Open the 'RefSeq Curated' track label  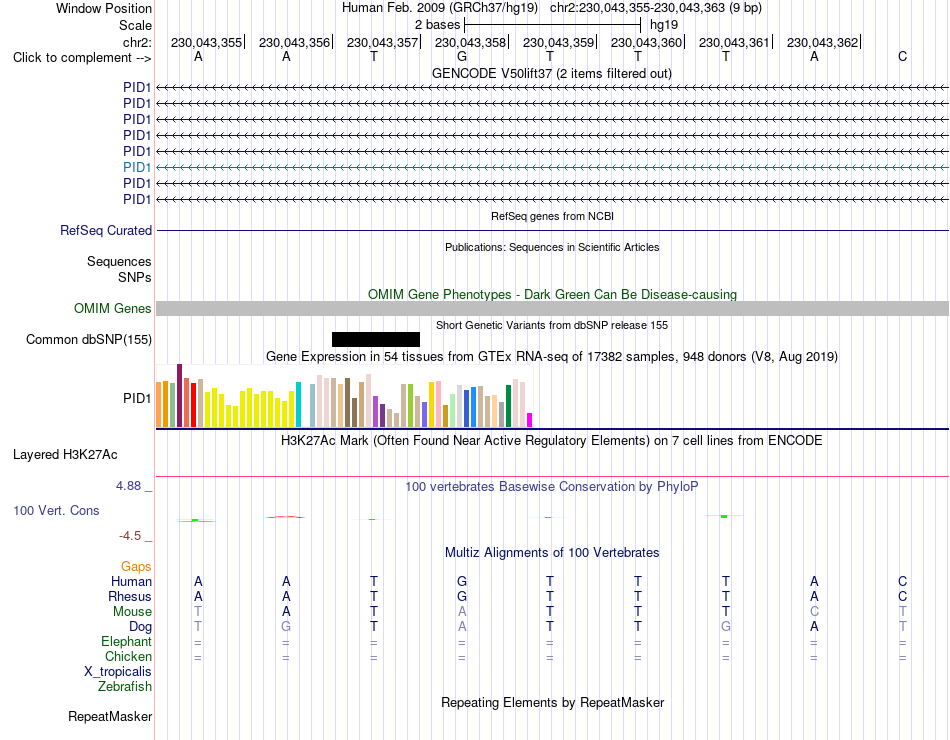point(106,230)
